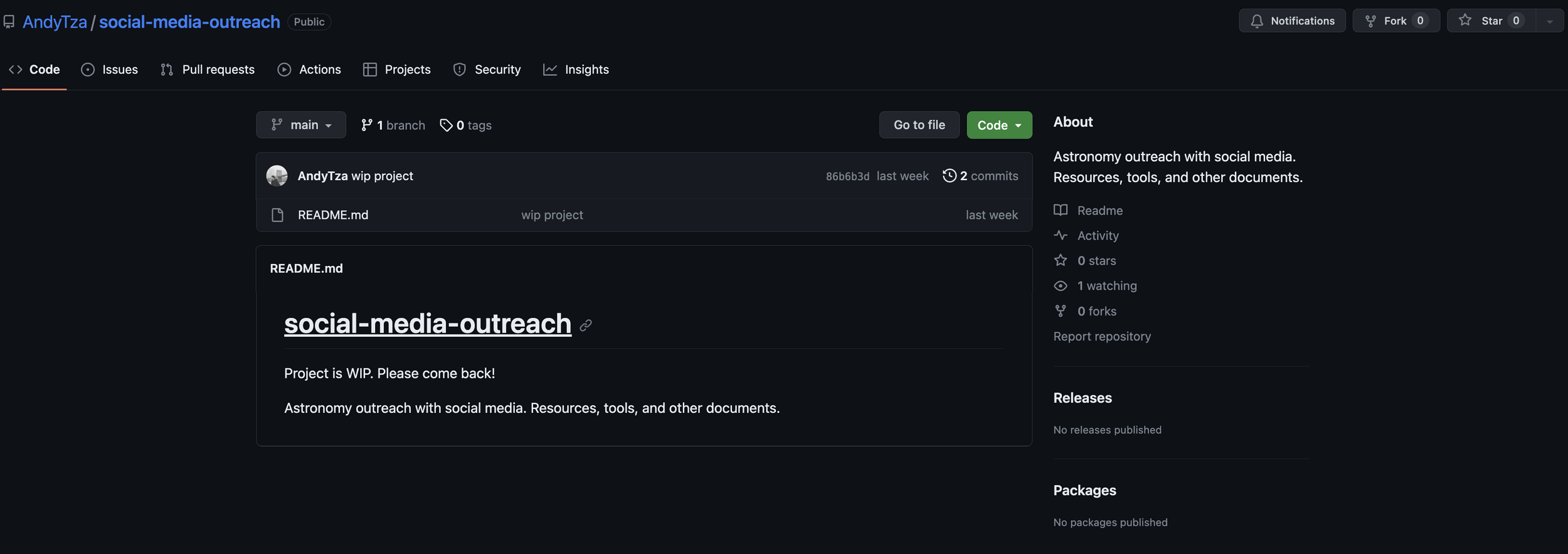Open README.md file in file list

[333, 215]
